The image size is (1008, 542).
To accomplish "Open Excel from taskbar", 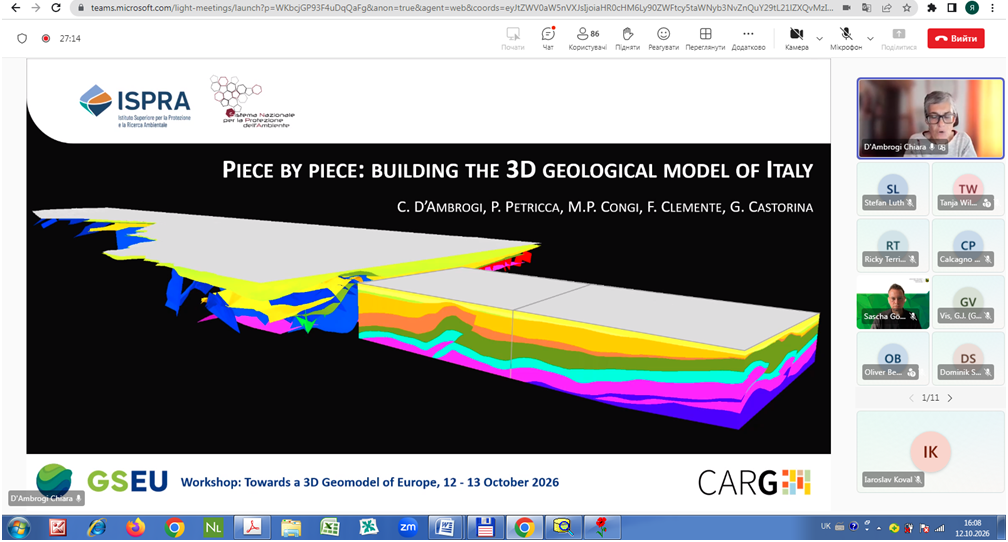I will click(x=330, y=528).
